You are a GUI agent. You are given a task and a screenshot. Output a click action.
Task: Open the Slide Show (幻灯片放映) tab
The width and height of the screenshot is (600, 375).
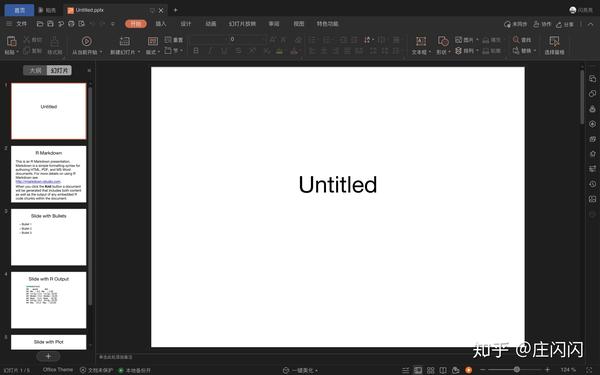click(242, 24)
